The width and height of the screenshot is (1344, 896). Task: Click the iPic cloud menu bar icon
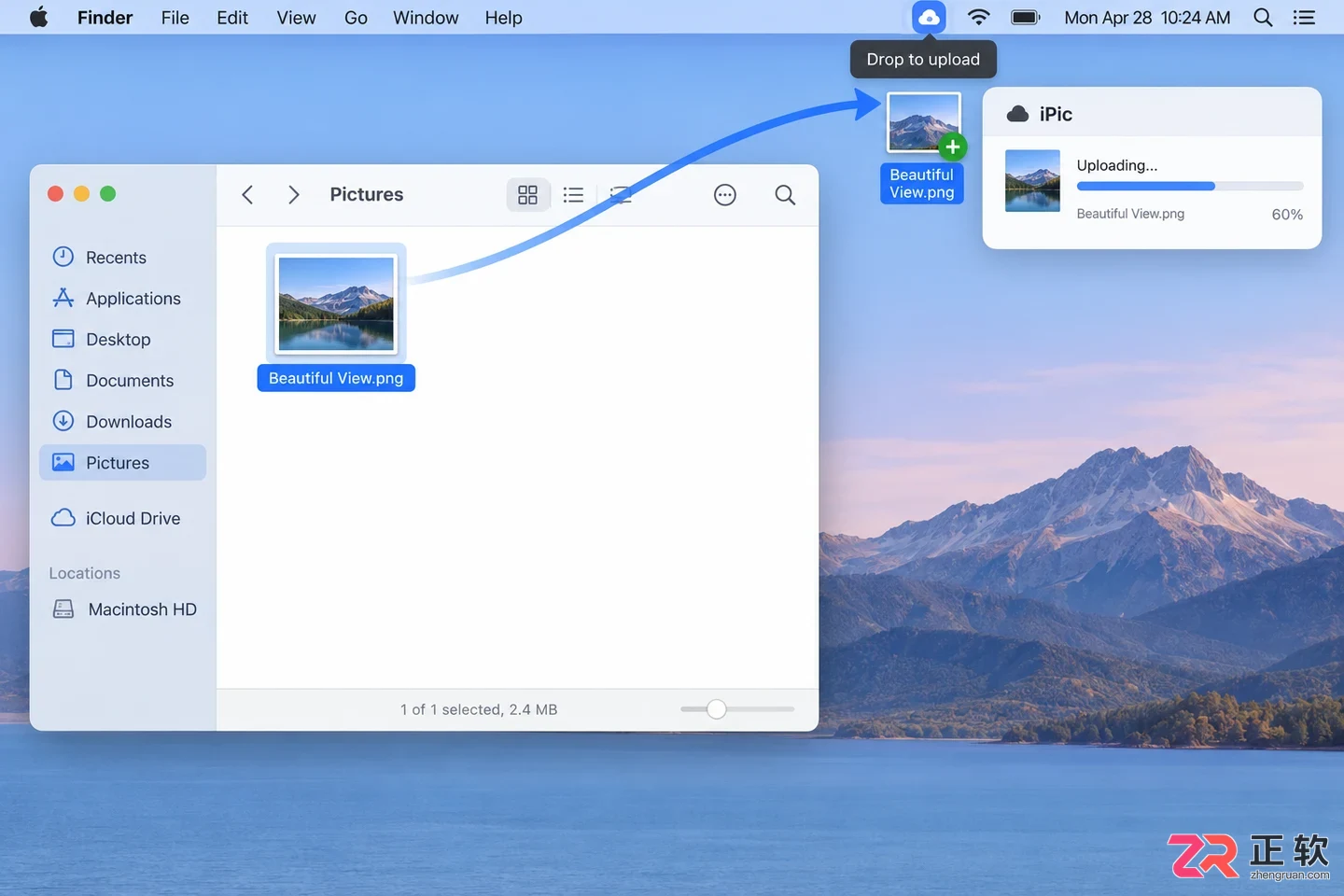pos(929,17)
